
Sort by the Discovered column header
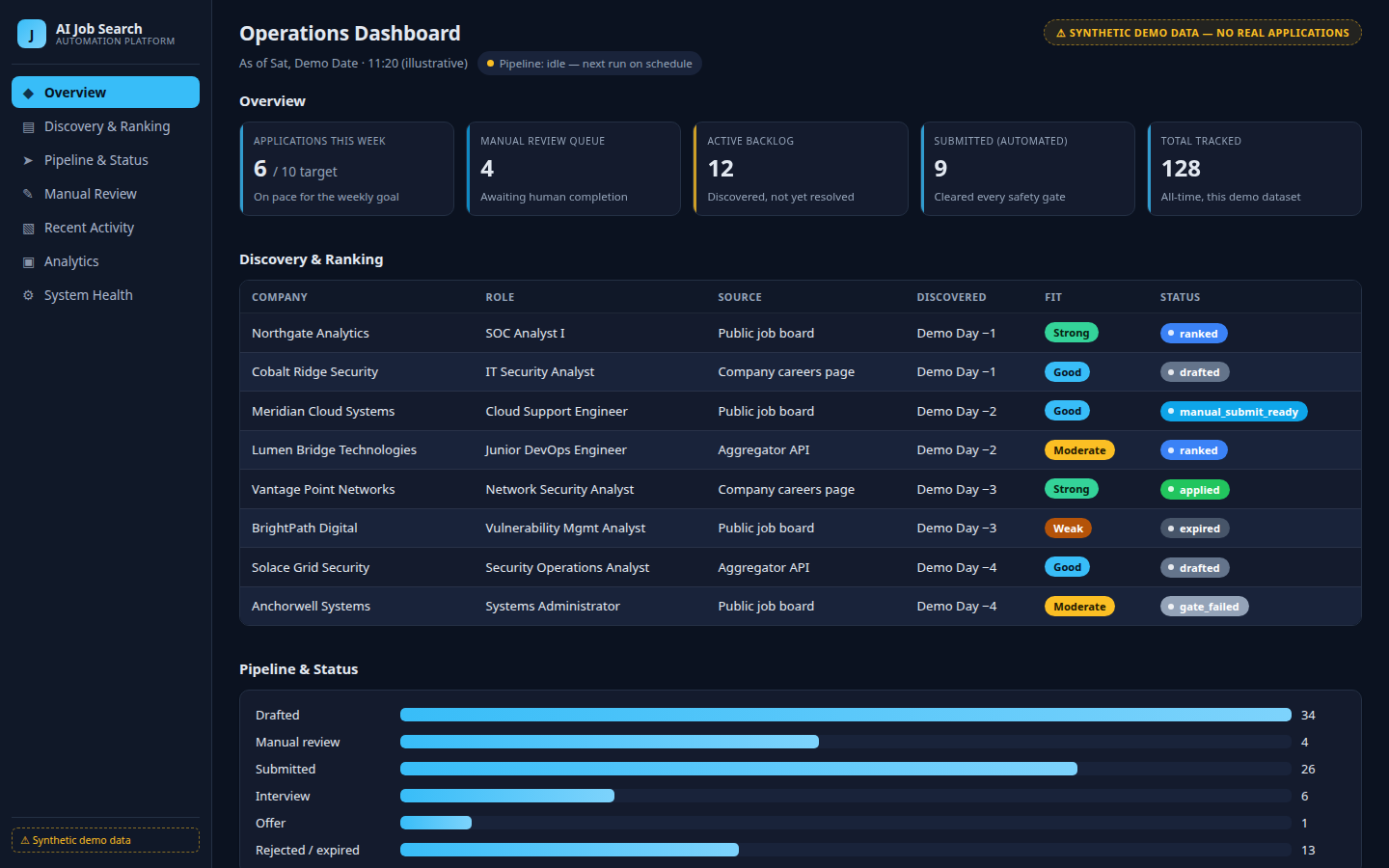[x=951, y=297]
